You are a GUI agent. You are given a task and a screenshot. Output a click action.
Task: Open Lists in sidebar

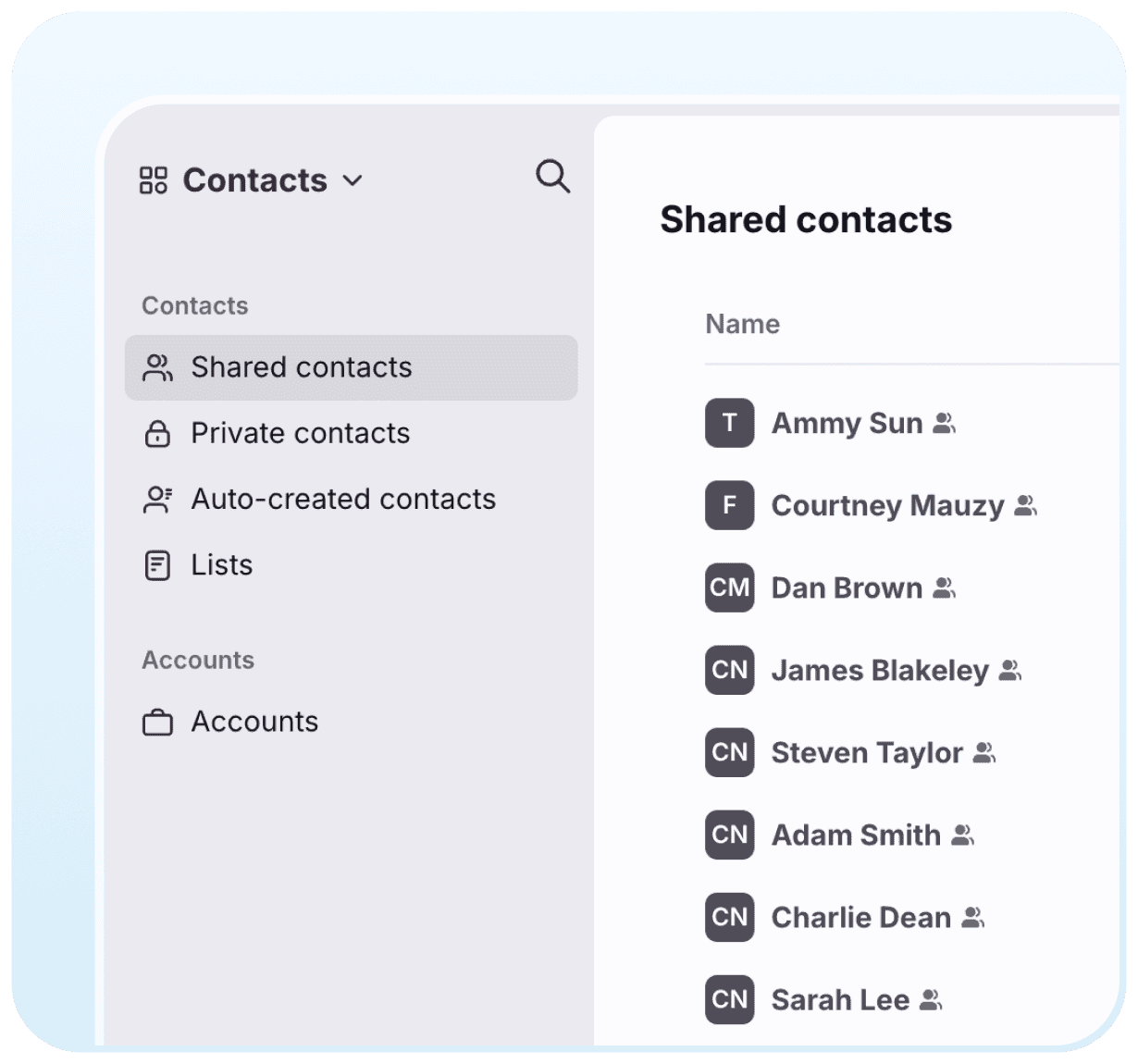click(222, 564)
